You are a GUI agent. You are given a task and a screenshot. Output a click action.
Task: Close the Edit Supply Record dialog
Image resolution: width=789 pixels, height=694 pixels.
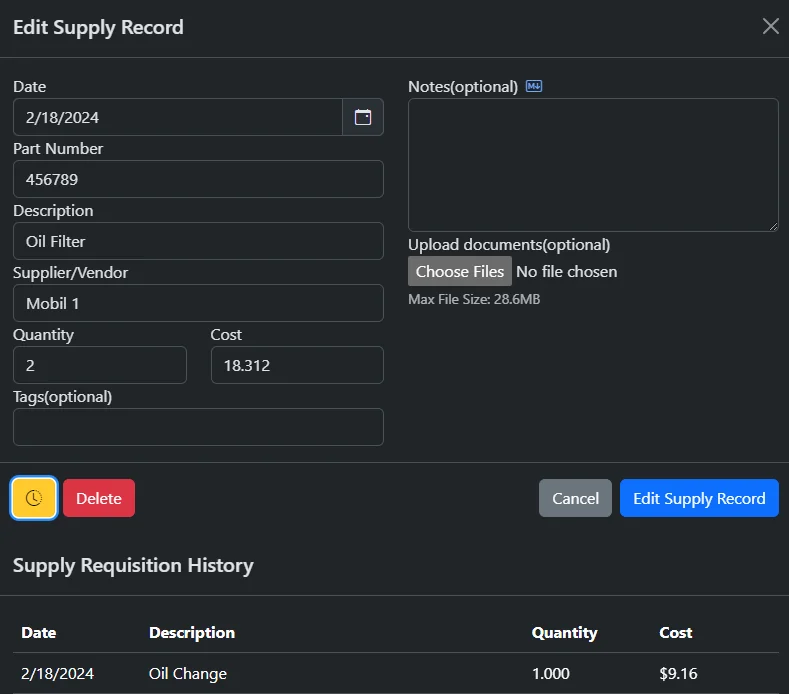pyautogui.click(x=770, y=27)
